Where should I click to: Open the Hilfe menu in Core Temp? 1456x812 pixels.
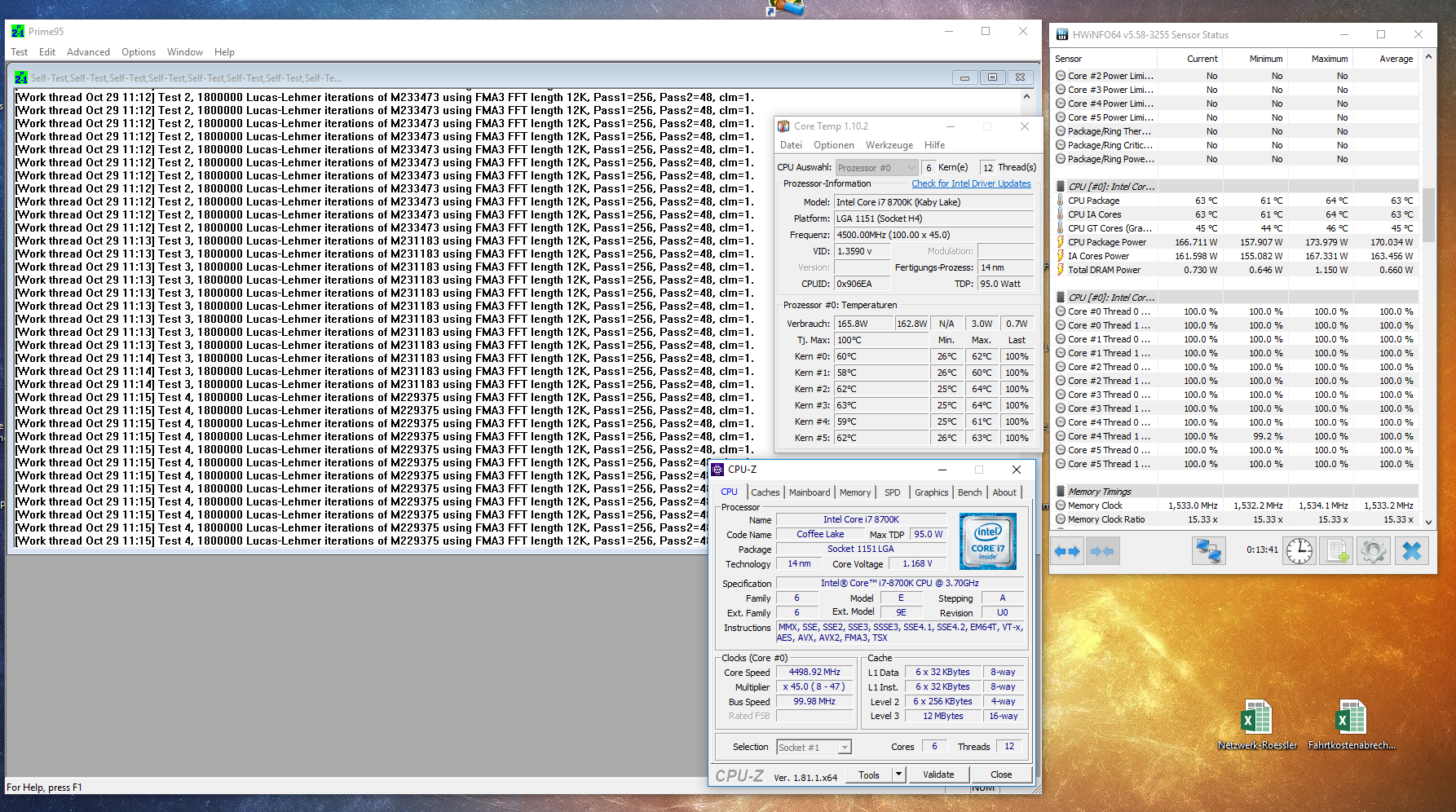(935, 145)
